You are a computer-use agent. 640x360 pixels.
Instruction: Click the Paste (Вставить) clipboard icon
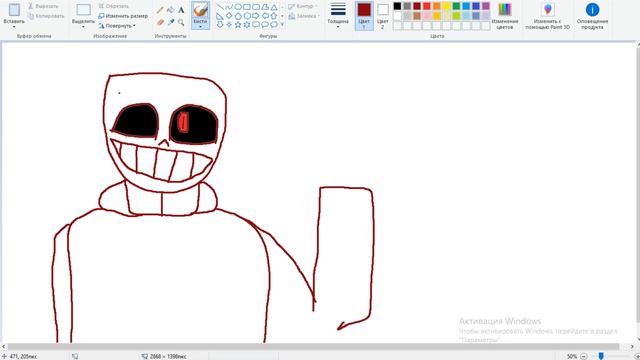[14, 10]
